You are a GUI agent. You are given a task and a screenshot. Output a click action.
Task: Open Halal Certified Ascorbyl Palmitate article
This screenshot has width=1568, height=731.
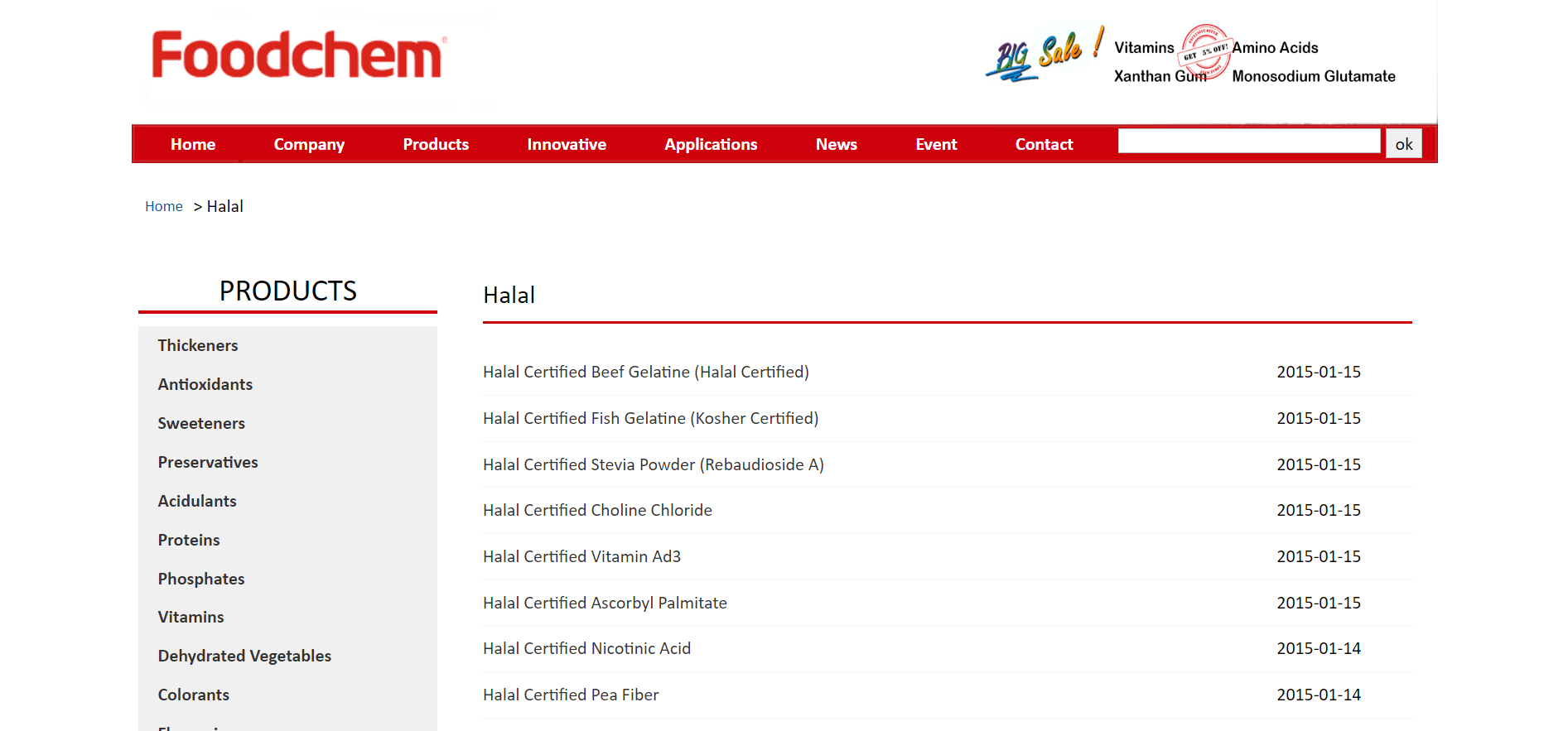click(605, 603)
